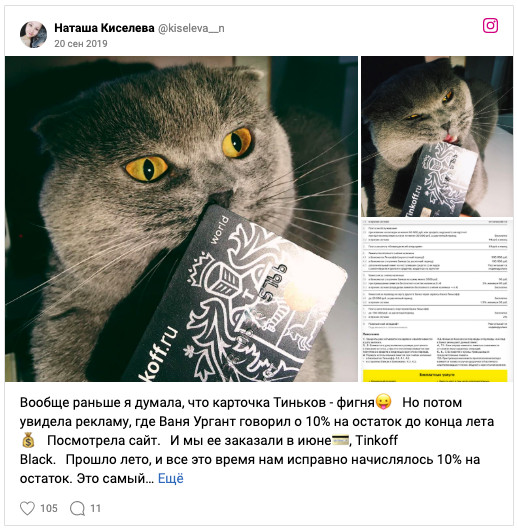Image resolution: width=517 pixels, height=530 pixels.
Task: Open comments via the speech bubble icon
Action: click(x=77, y=508)
